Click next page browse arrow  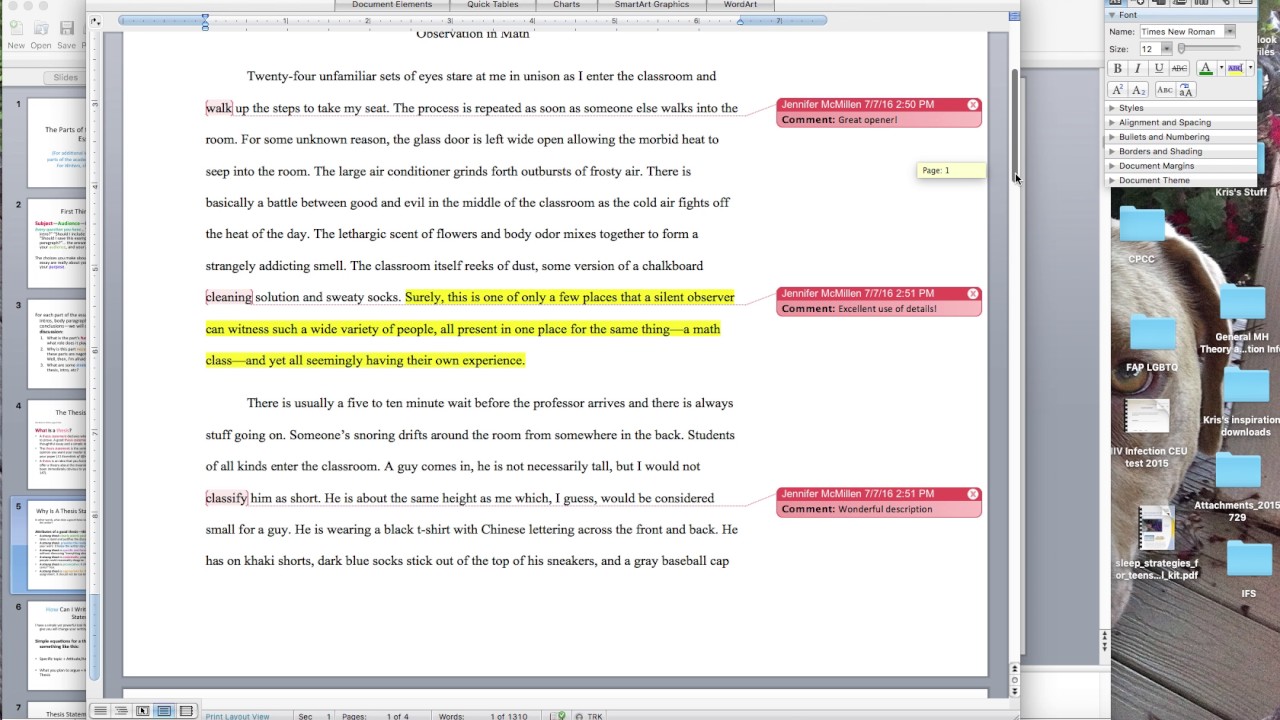1015,690
